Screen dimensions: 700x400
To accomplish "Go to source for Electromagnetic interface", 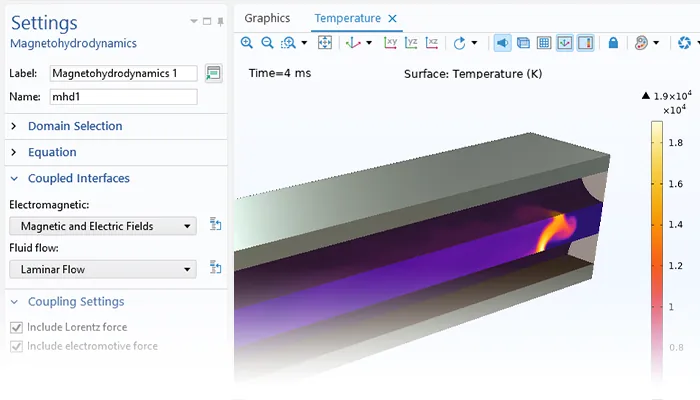I will coord(215,226).
